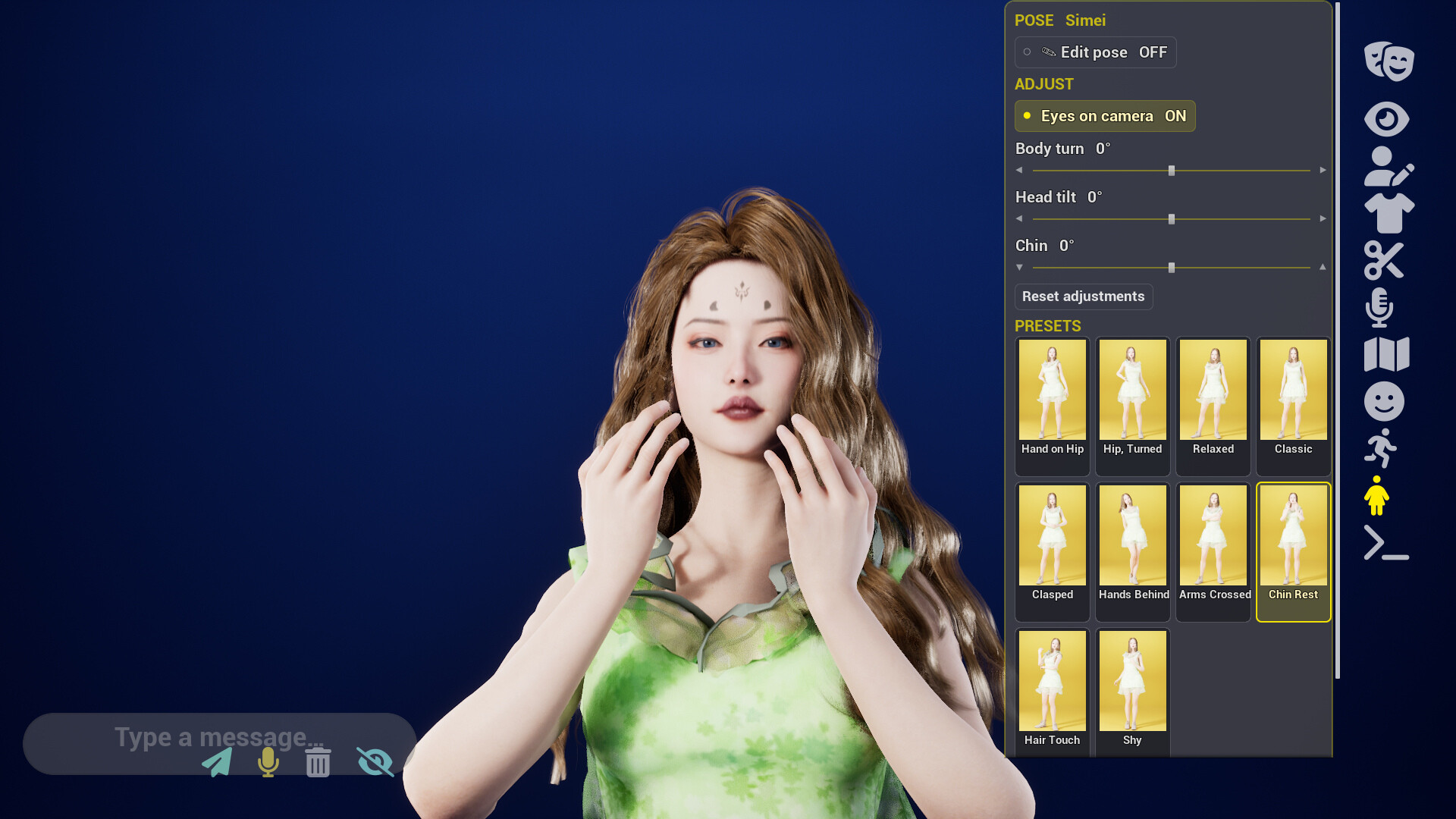The height and width of the screenshot is (819, 1456).
Task: Open the command console prompt icon
Action: pos(1386,543)
